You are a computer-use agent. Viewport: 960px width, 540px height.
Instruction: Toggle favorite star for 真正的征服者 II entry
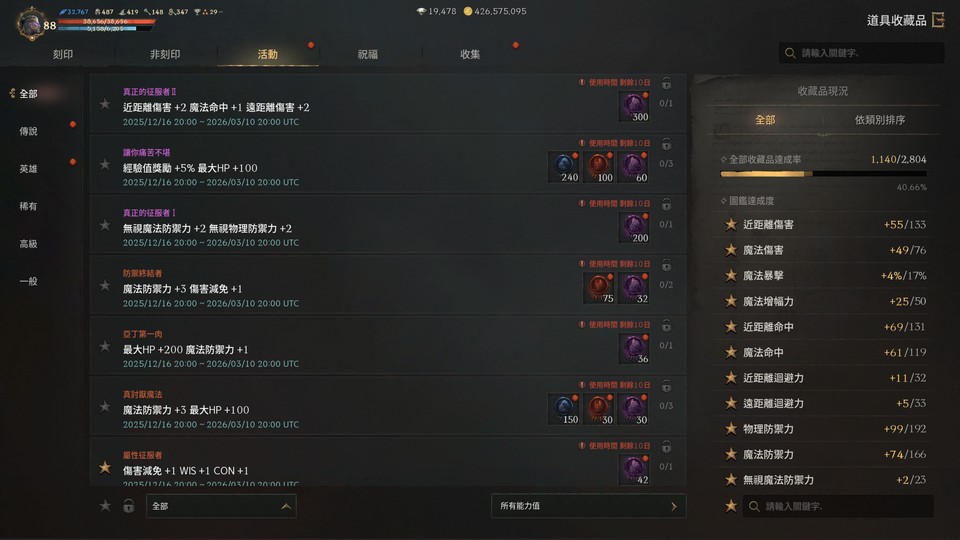point(105,105)
